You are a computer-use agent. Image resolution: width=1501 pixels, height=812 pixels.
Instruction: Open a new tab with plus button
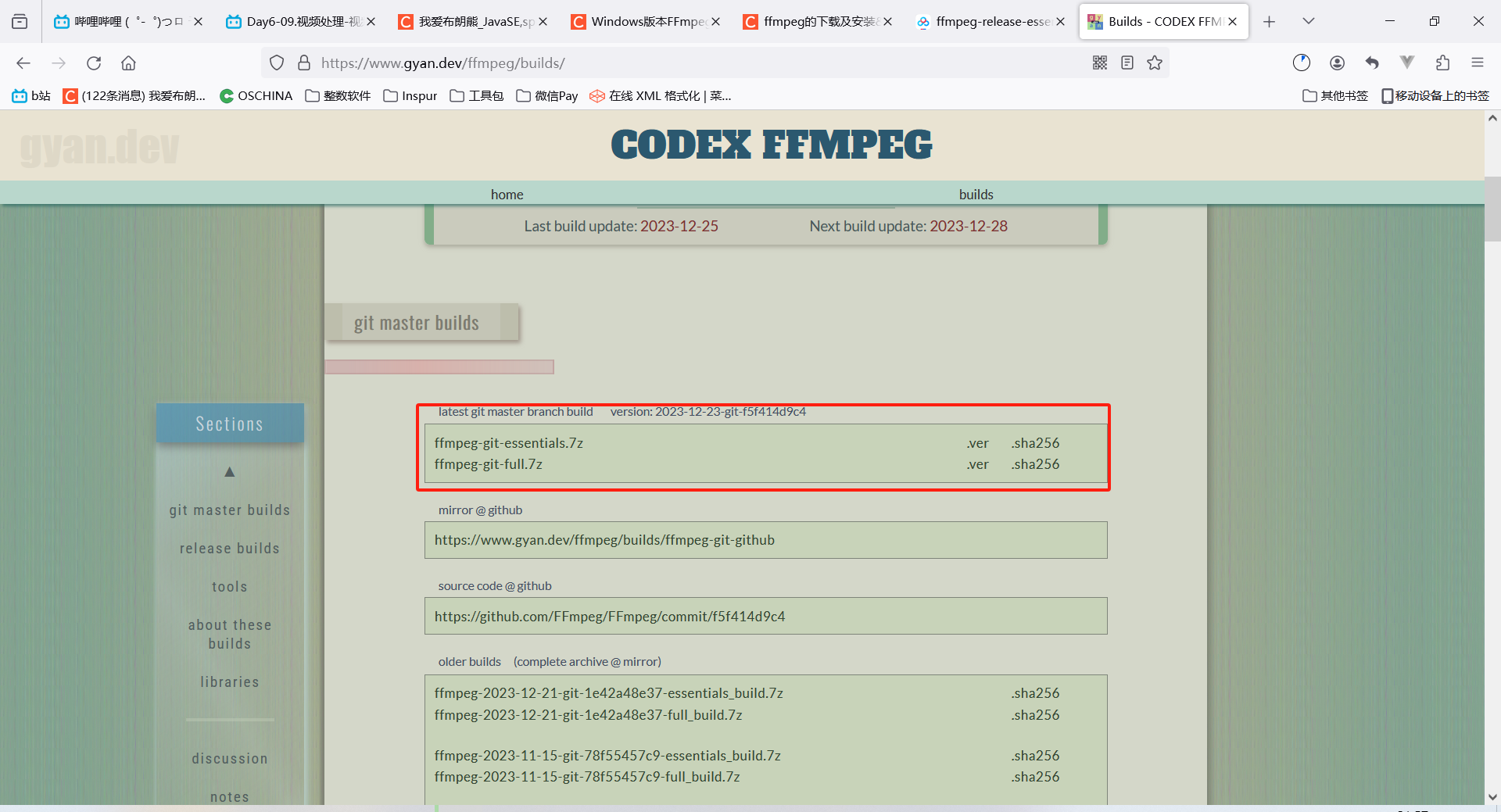click(x=1270, y=22)
